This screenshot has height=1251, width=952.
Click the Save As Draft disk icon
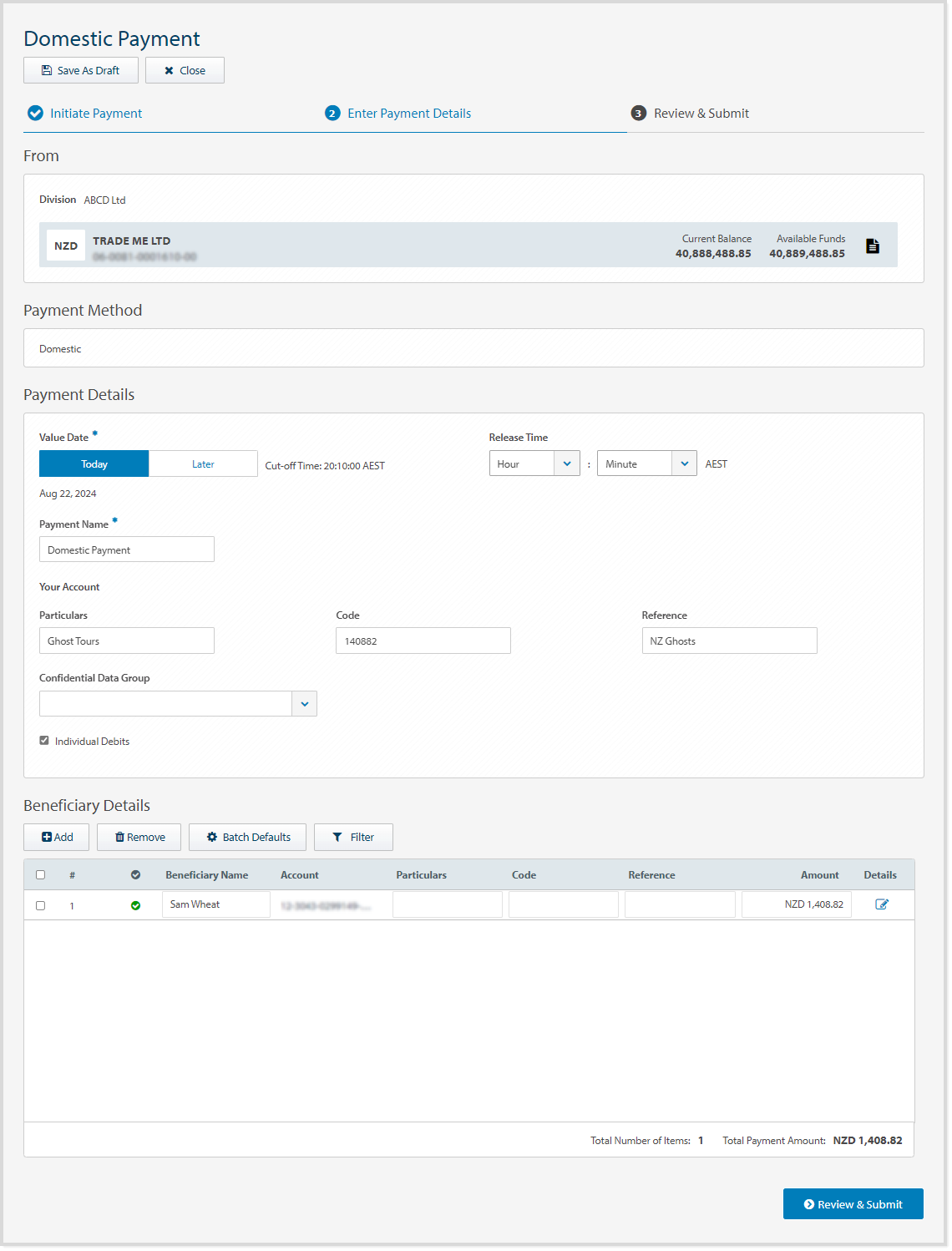(x=47, y=70)
